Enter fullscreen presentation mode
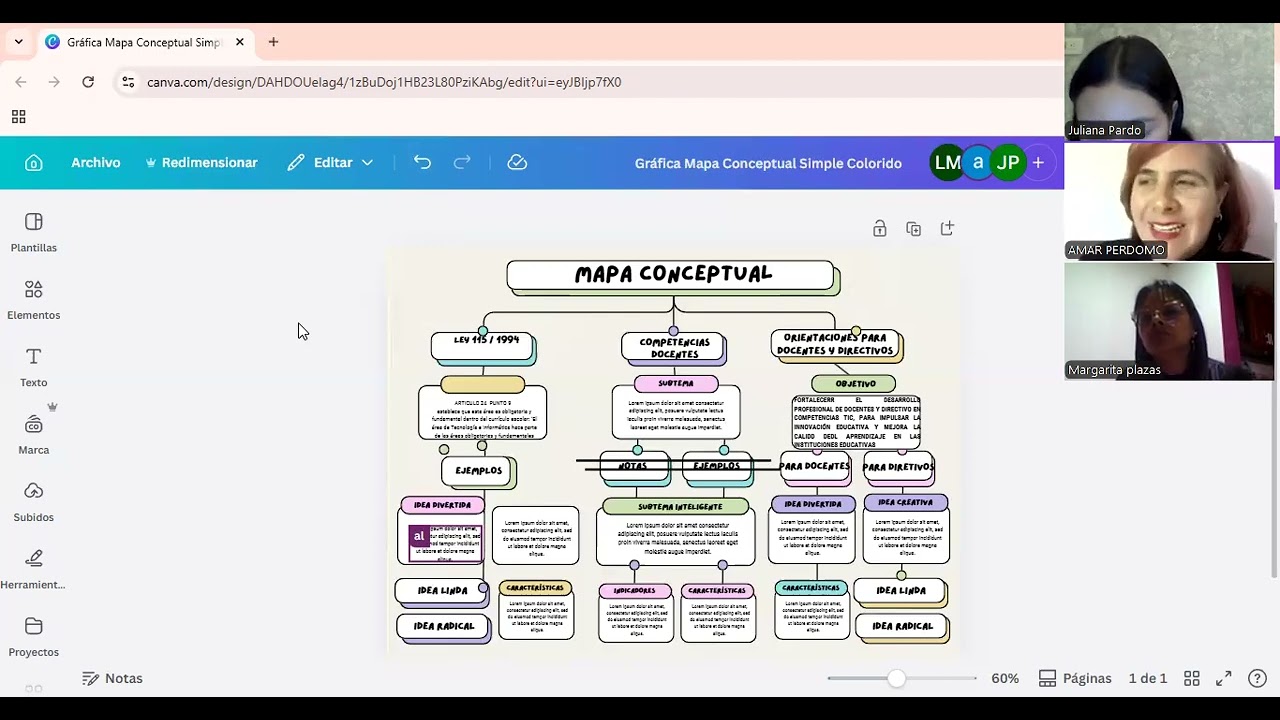1280x720 pixels. (1223, 678)
